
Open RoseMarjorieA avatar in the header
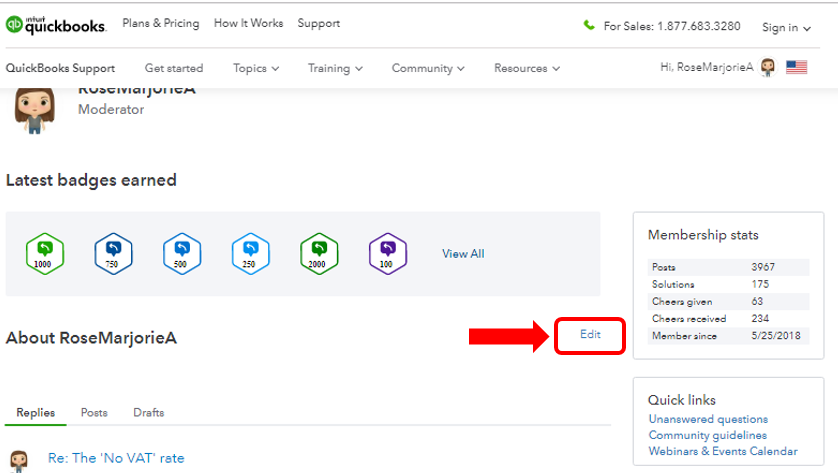pyautogui.click(x=768, y=67)
